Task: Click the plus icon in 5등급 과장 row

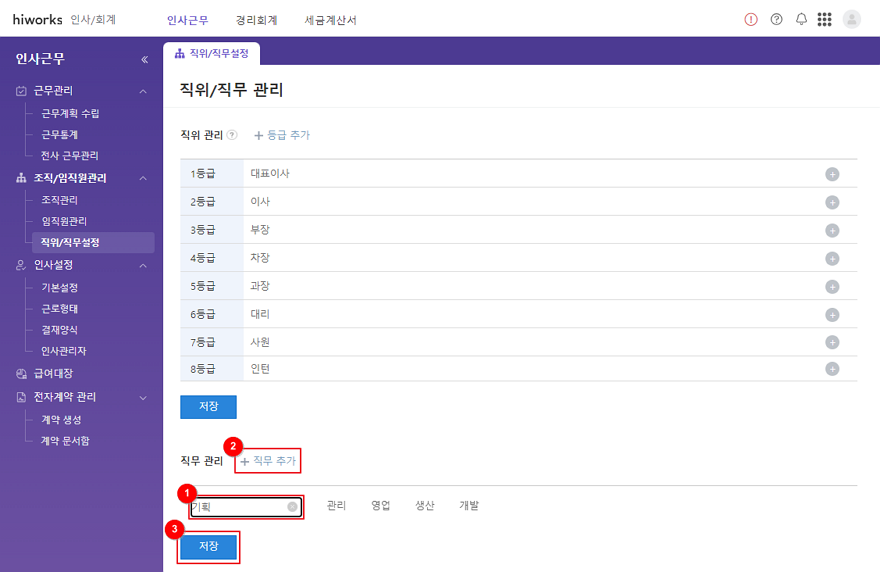Action: click(x=832, y=287)
